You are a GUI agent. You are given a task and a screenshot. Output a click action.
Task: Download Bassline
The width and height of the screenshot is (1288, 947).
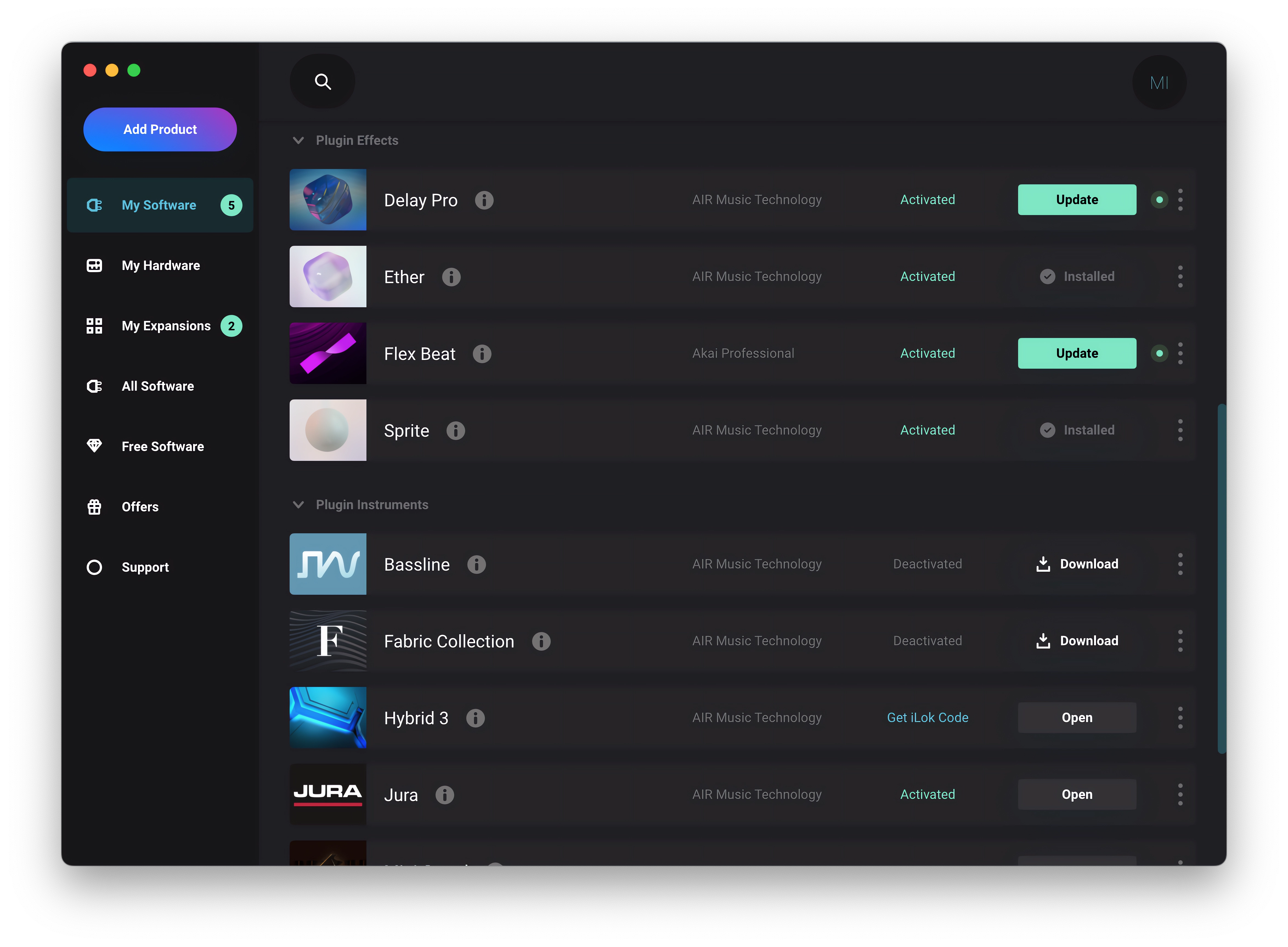tap(1077, 565)
